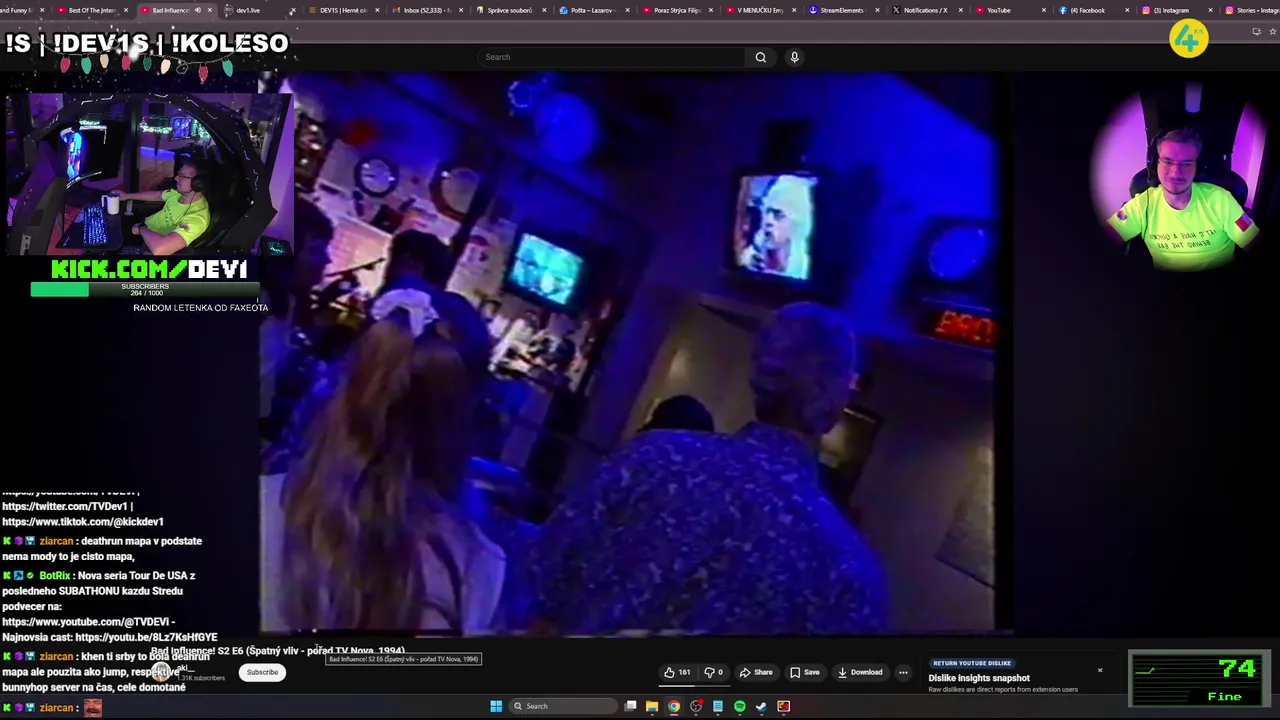Click the 4K round logo badge
The image size is (1280, 720).
tap(1189, 39)
